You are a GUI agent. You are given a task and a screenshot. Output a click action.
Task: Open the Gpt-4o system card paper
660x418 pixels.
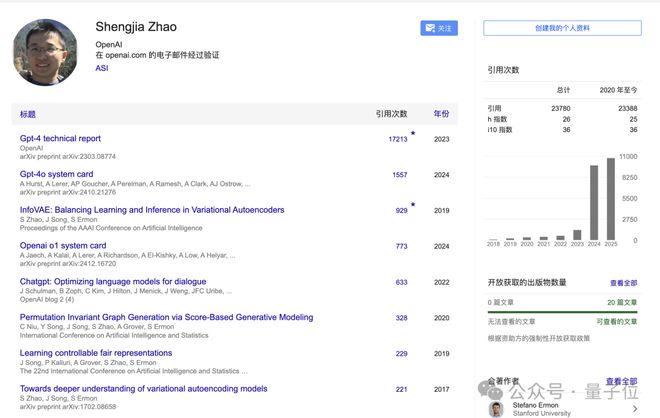[56, 174]
